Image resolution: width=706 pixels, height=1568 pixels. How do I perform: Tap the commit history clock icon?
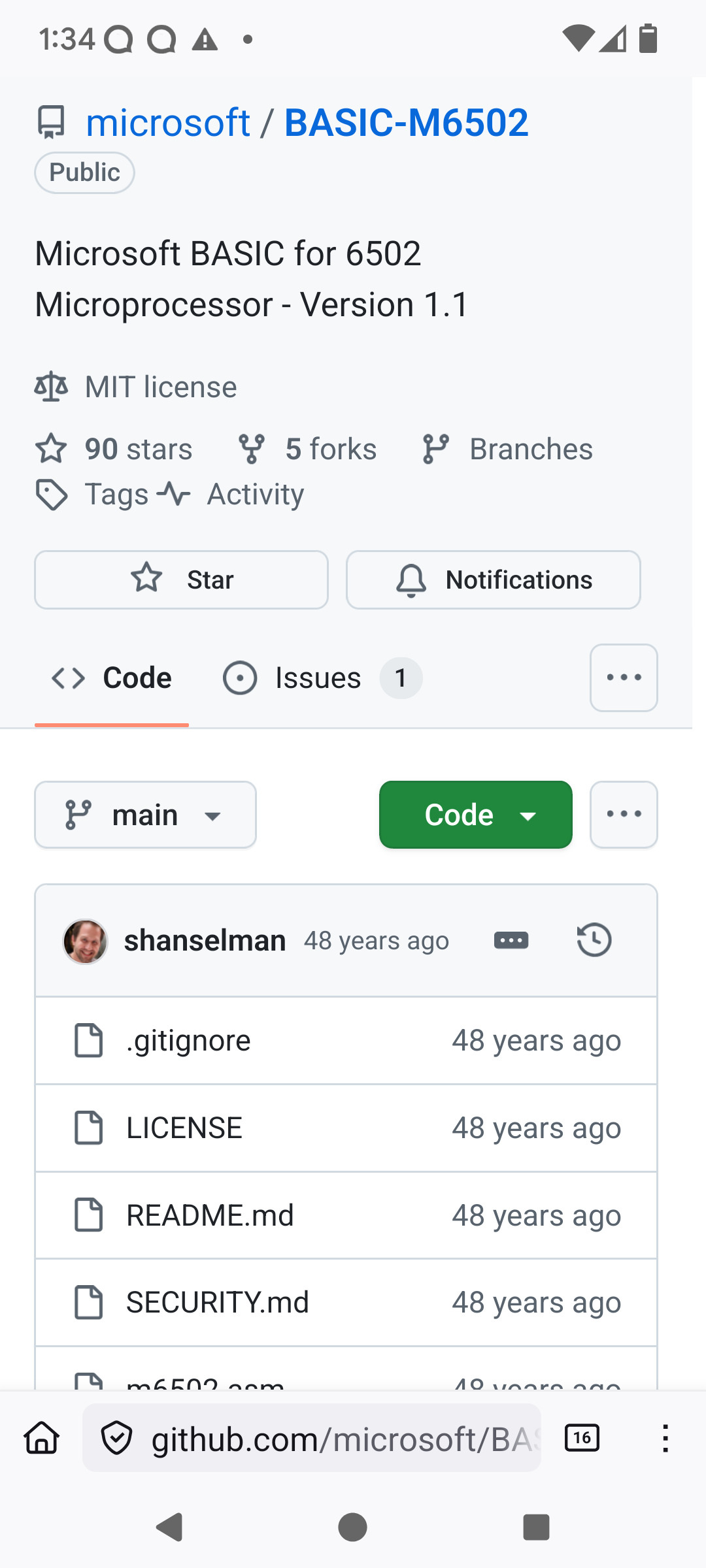594,940
